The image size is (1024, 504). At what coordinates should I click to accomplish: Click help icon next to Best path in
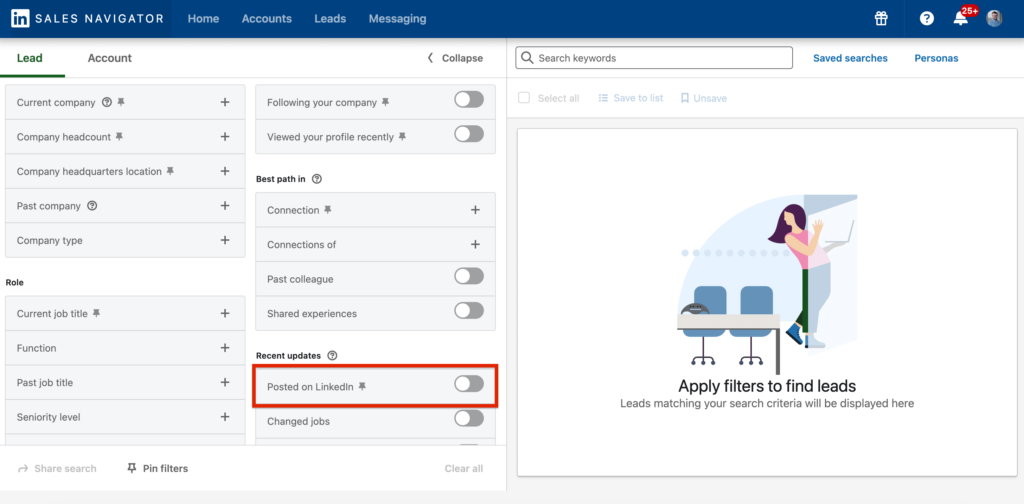pos(317,179)
